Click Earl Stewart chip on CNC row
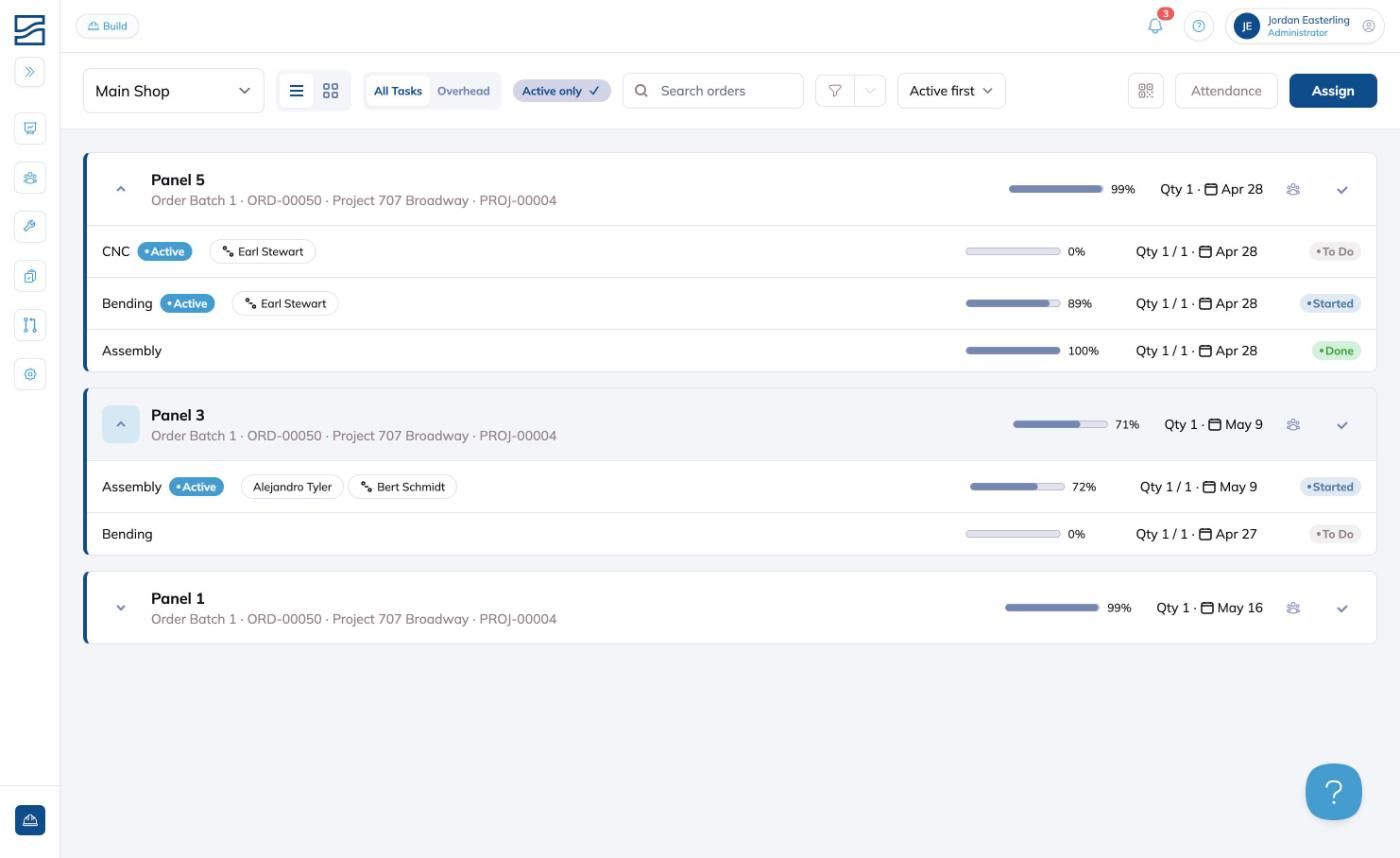 pyautogui.click(x=262, y=252)
